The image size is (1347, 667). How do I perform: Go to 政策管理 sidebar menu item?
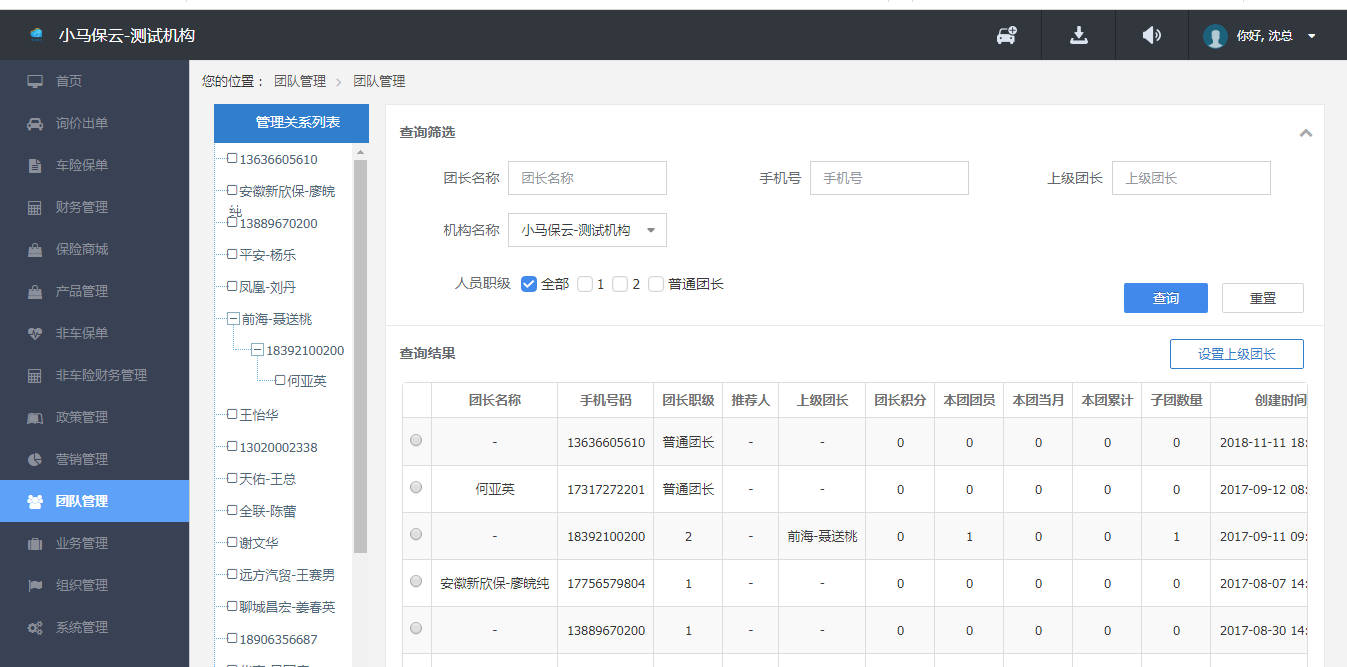pyautogui.click(x=82, y=418)
